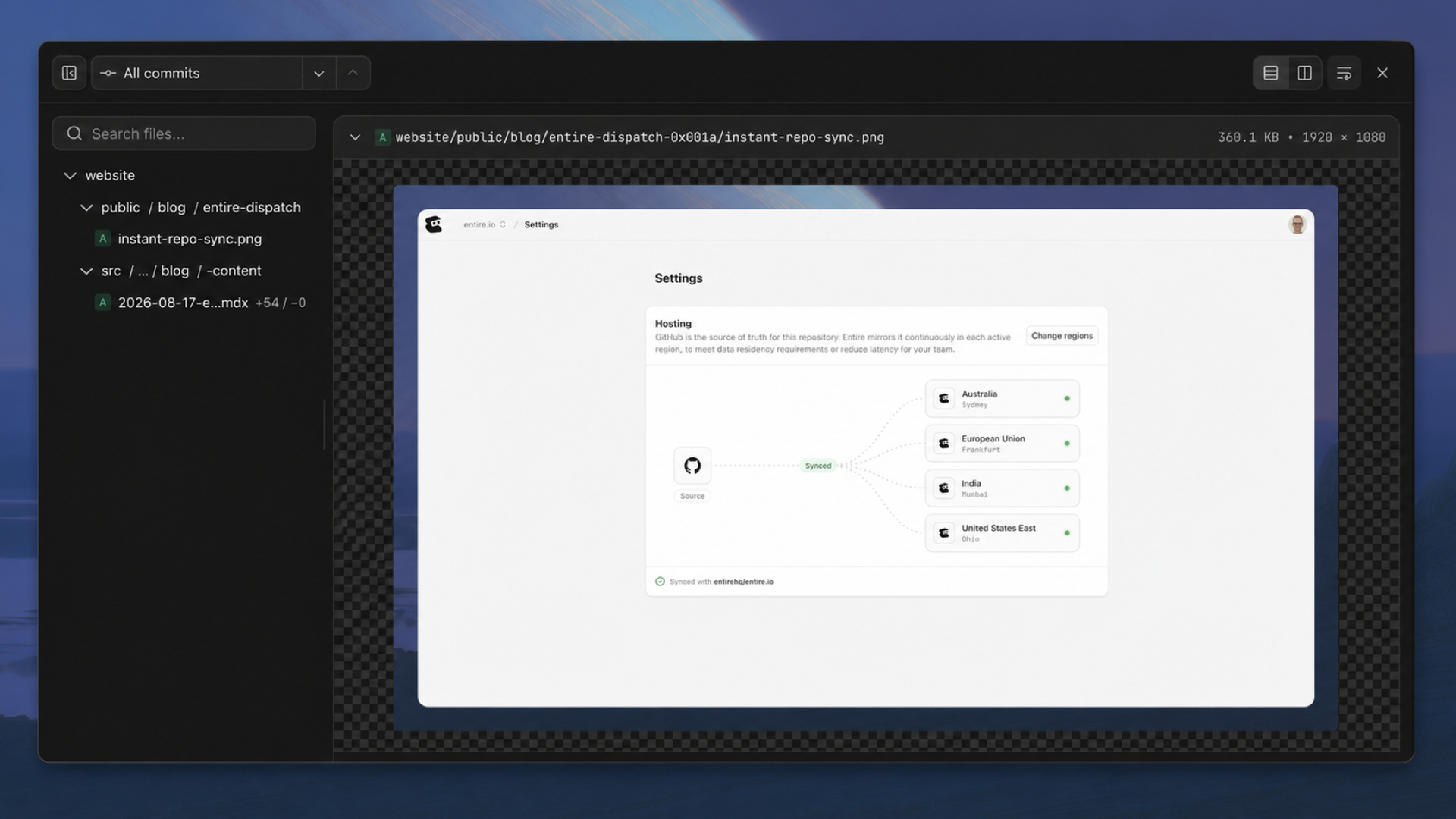
Task: Click the up chevron for previous commit
Action: 353,73
